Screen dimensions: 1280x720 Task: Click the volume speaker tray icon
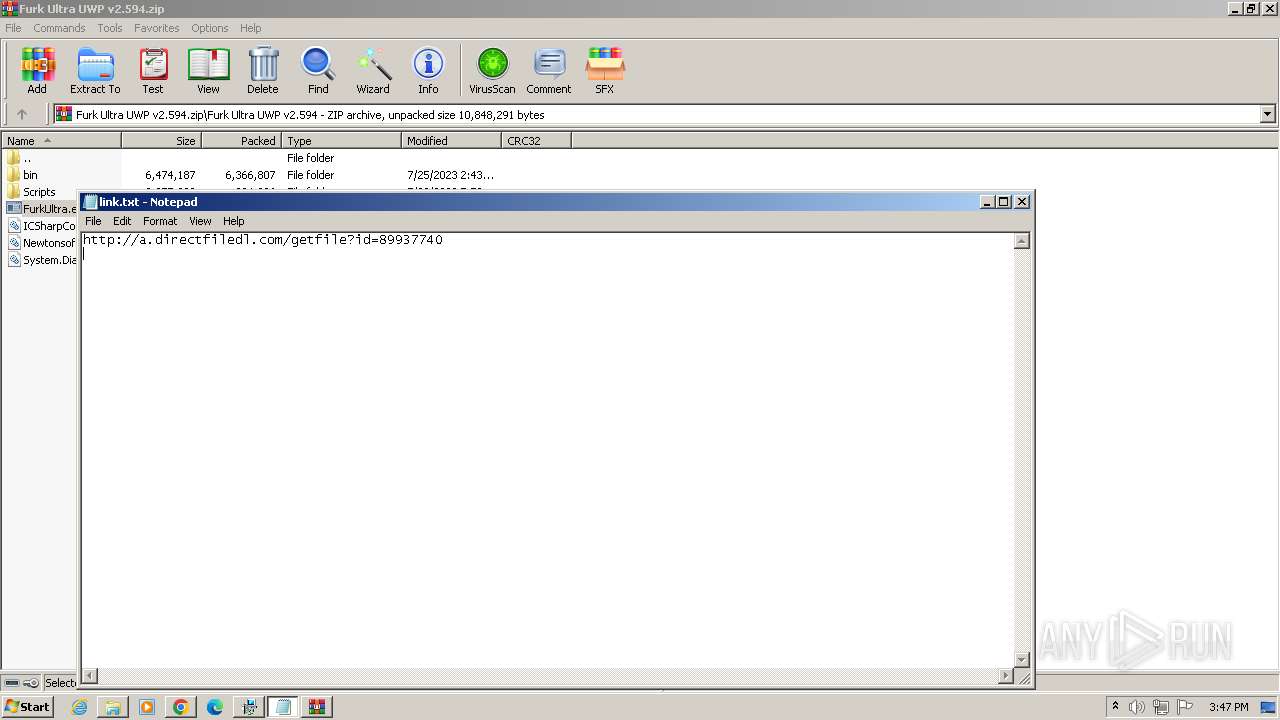tap(1137, 707)
